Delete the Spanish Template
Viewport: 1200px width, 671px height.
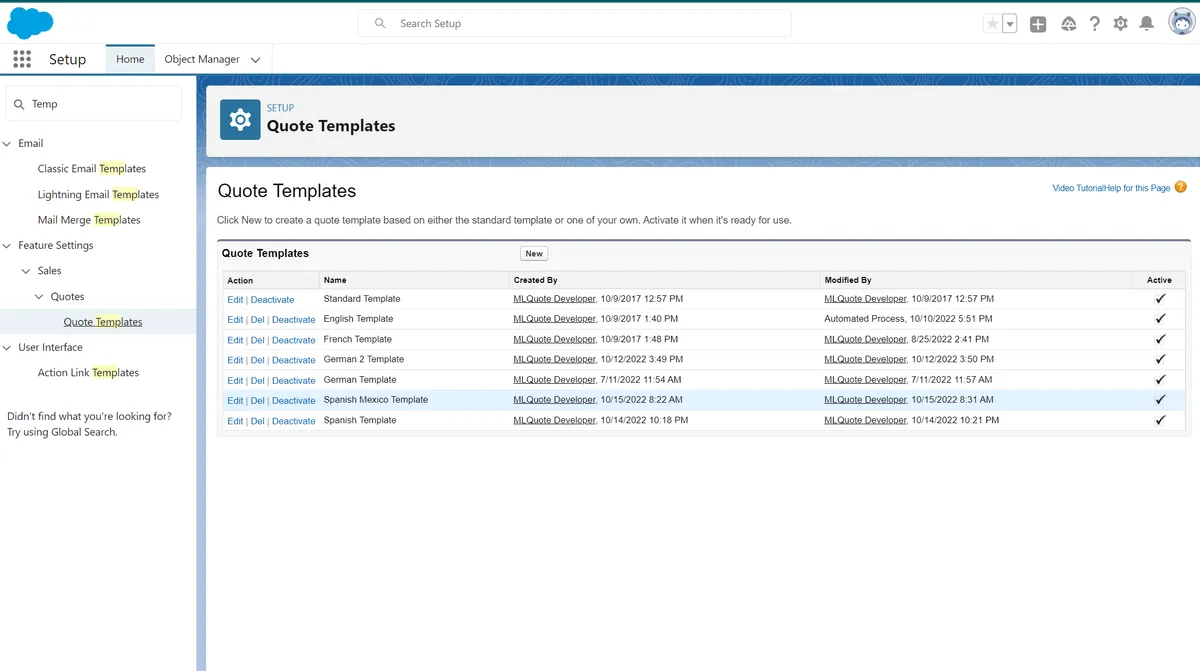click(x=257, y=421)
